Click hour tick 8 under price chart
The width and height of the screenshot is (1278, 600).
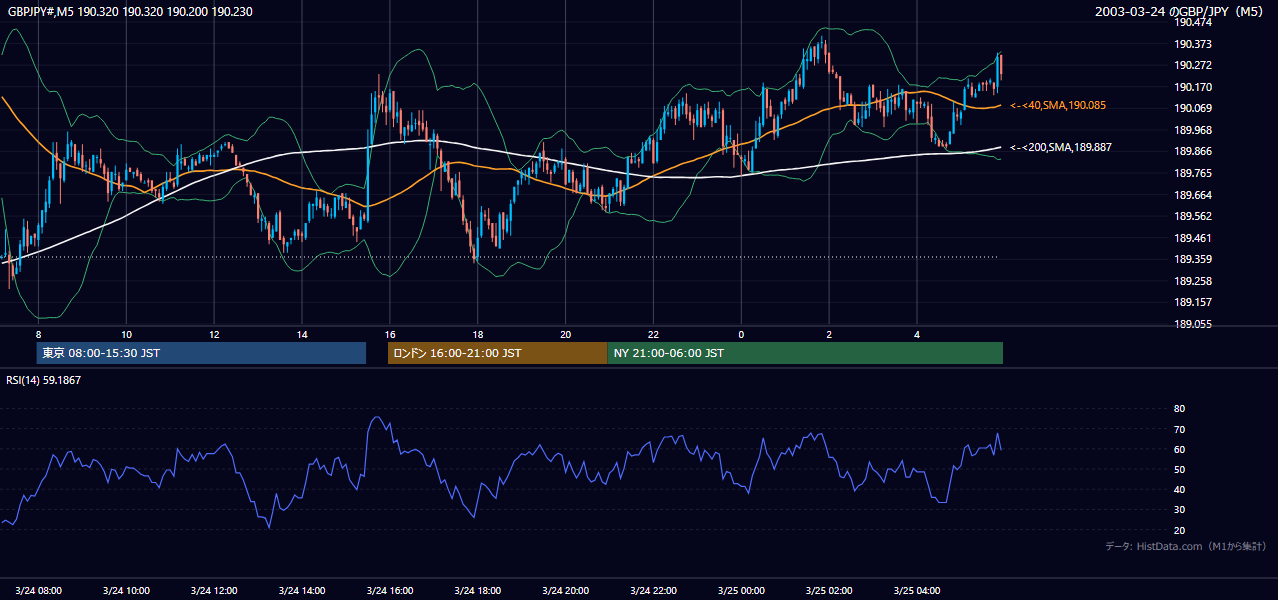coord(38,334)
